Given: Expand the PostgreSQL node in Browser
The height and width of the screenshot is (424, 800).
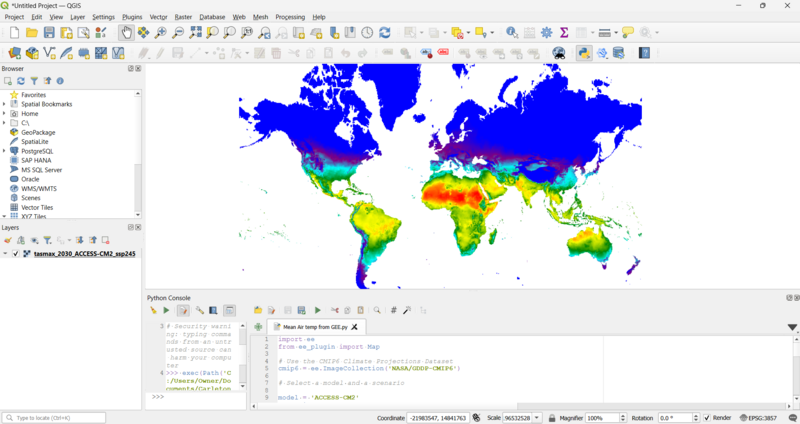Looking at the screenshot, I should pos(5,151).
